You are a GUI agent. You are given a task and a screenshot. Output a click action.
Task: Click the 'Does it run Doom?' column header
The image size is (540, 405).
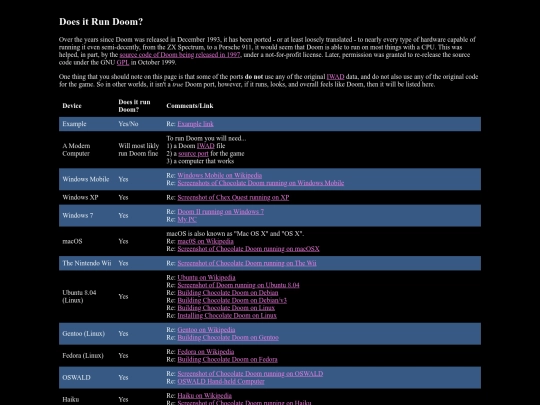134,106
